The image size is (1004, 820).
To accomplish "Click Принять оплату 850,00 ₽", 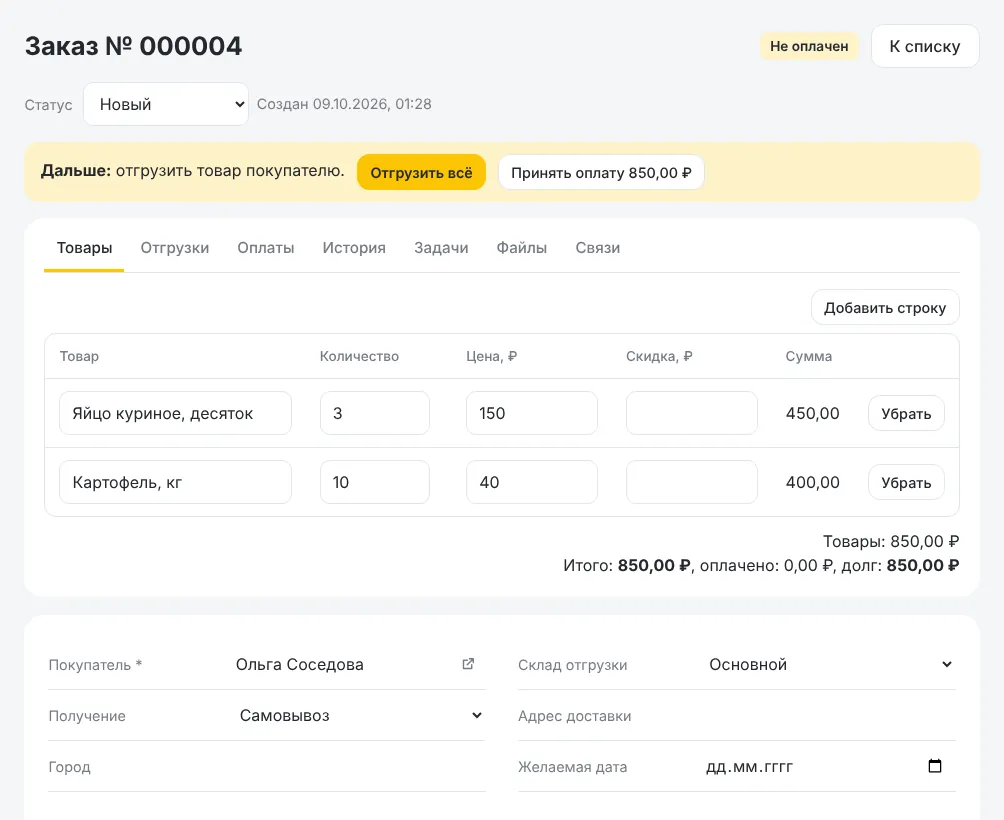I will tap(601, 172).
